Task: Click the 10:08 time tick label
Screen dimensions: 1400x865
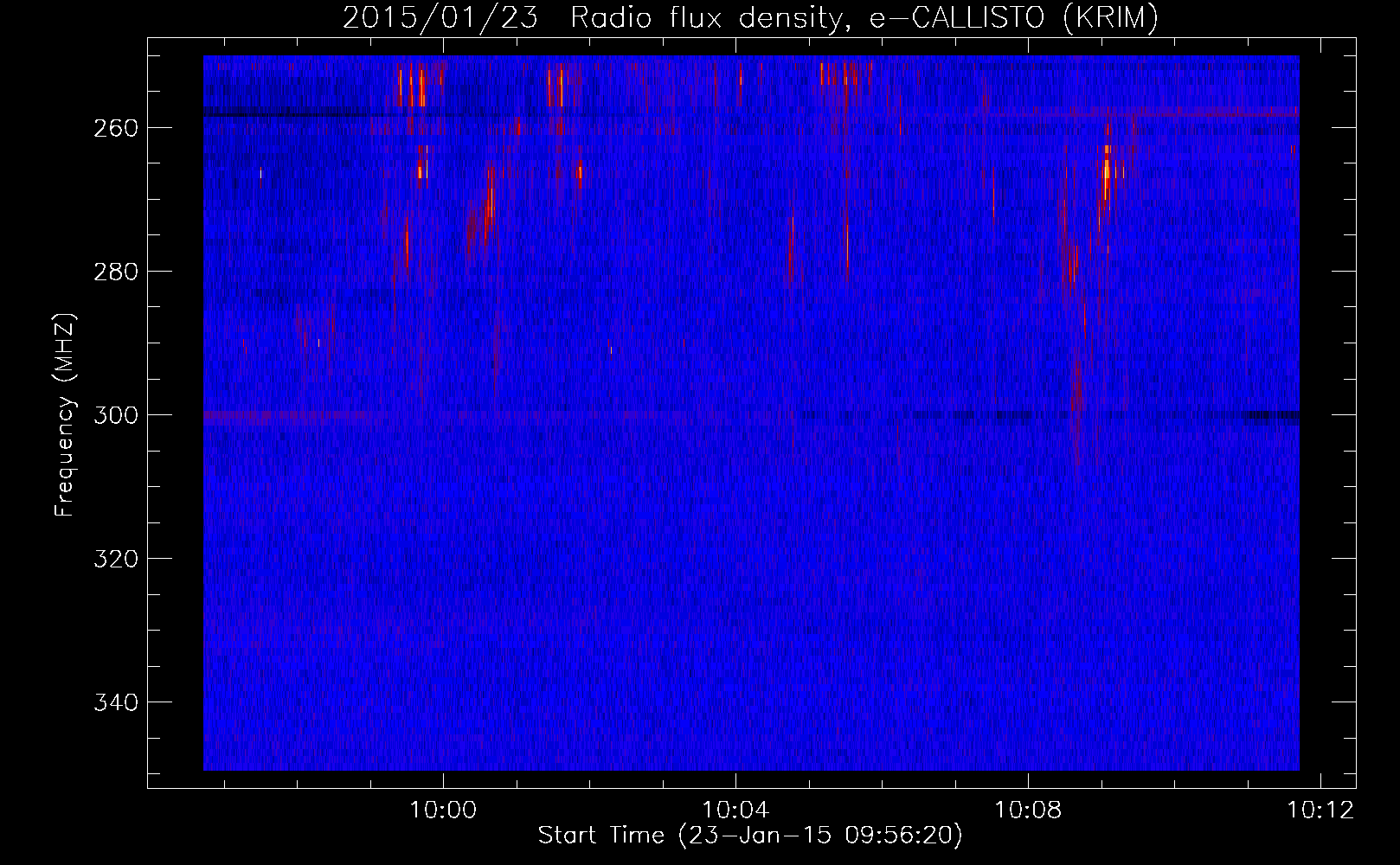Action: tap(1028, 811)
